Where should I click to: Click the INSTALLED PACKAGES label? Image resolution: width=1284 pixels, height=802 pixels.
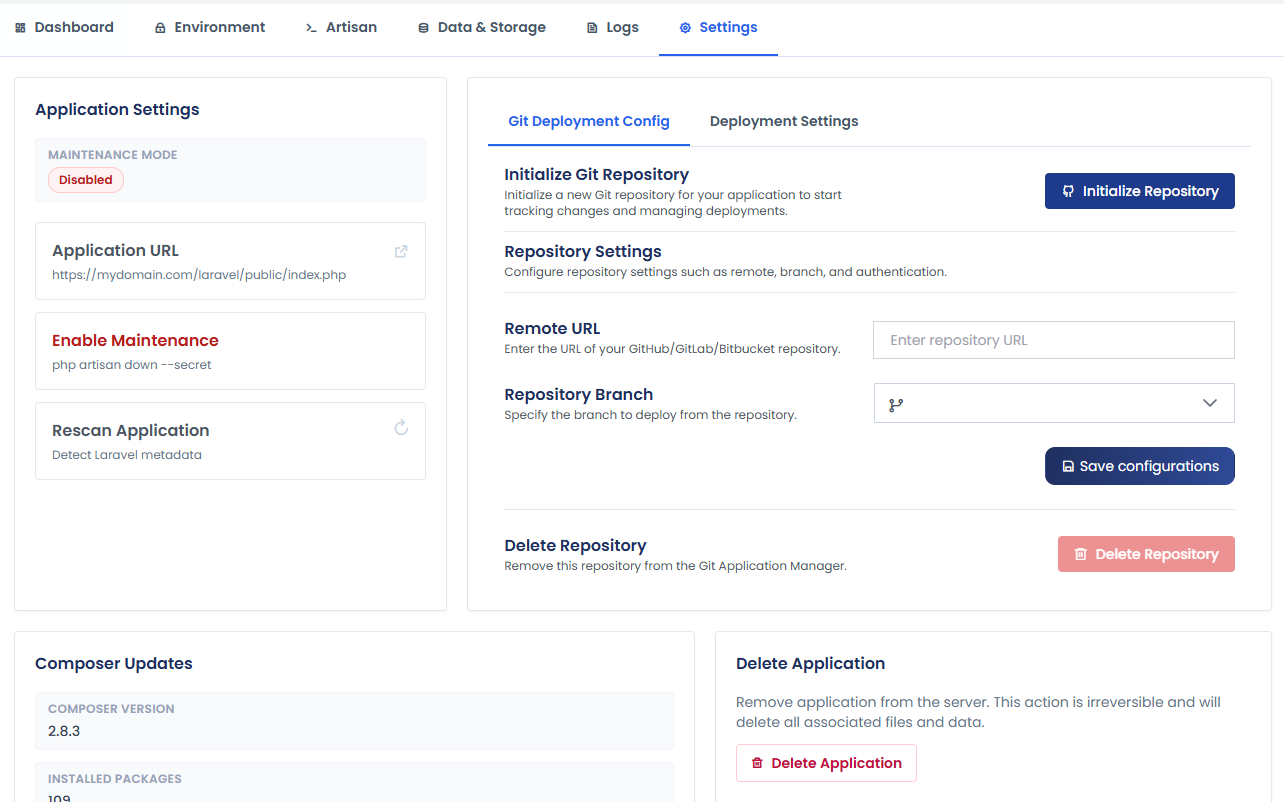click(115, 779)
